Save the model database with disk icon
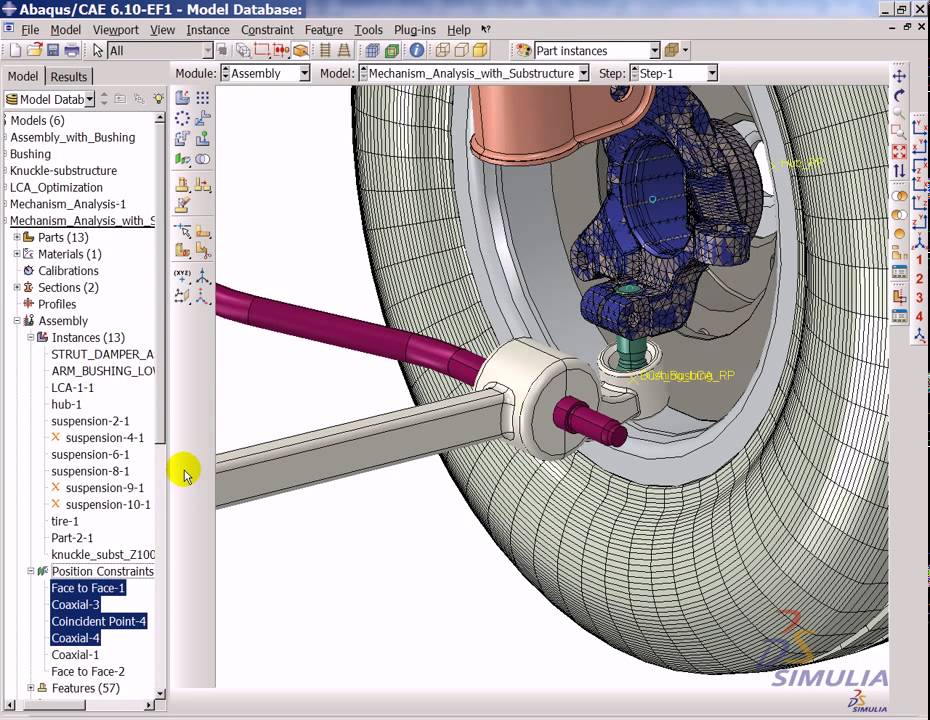 tap(53, 50)
